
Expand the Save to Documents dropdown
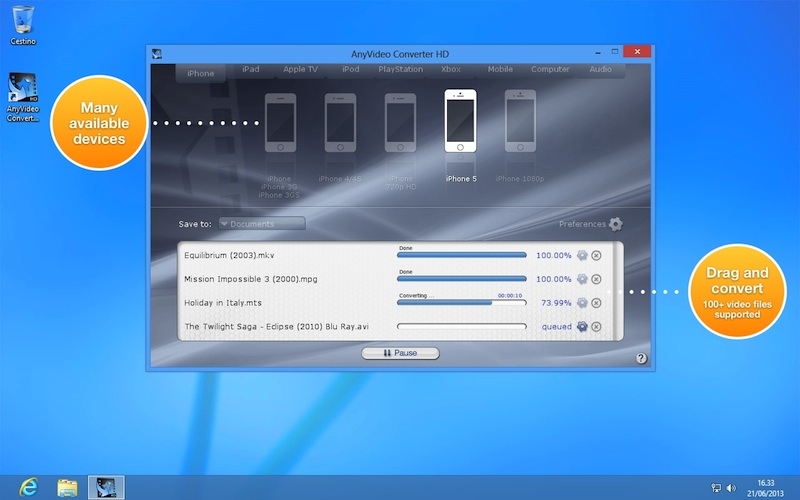tap(262, 224)
